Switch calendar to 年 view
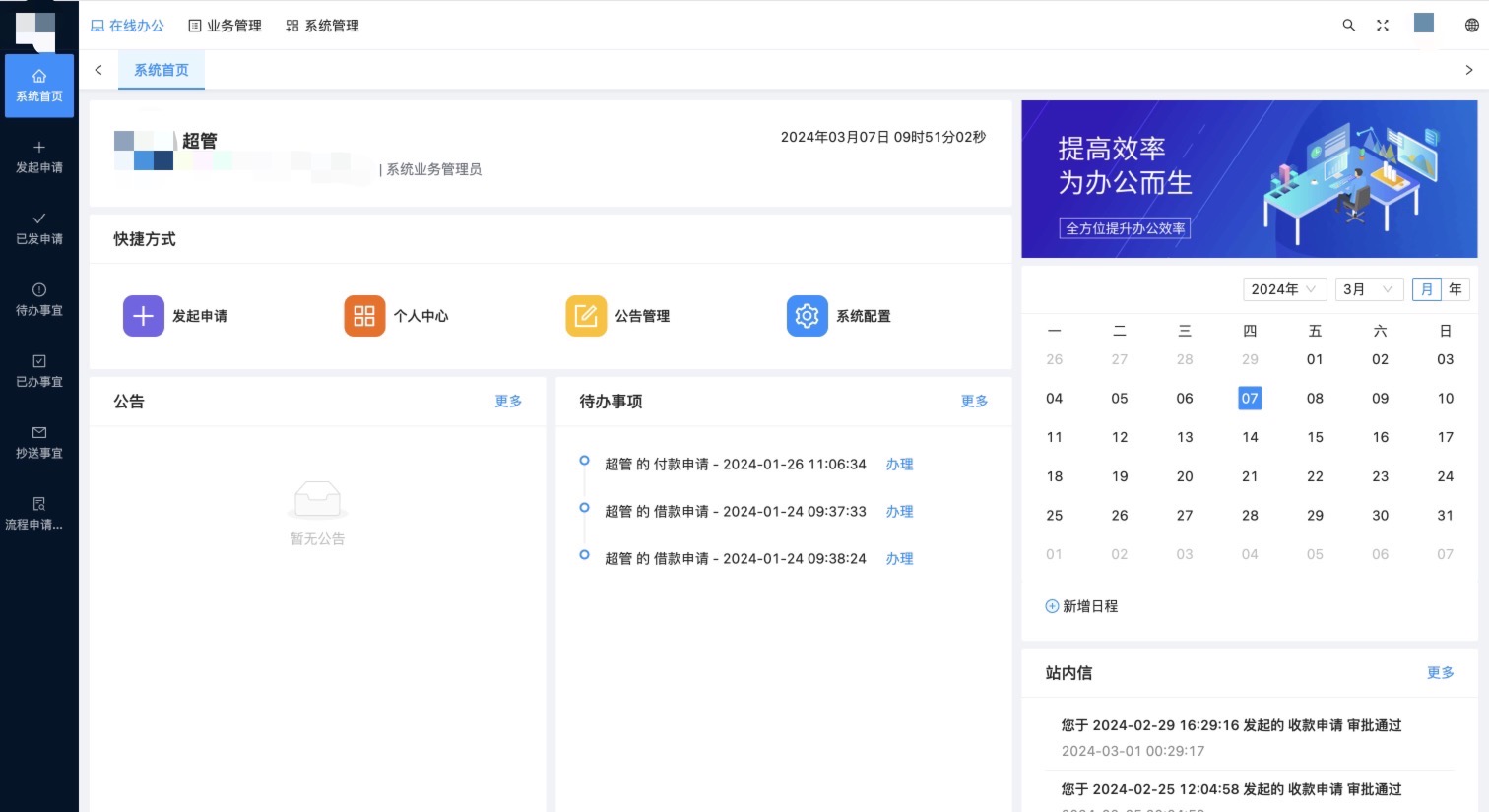Screen dimensions: 1489x812 (1455, 289)
